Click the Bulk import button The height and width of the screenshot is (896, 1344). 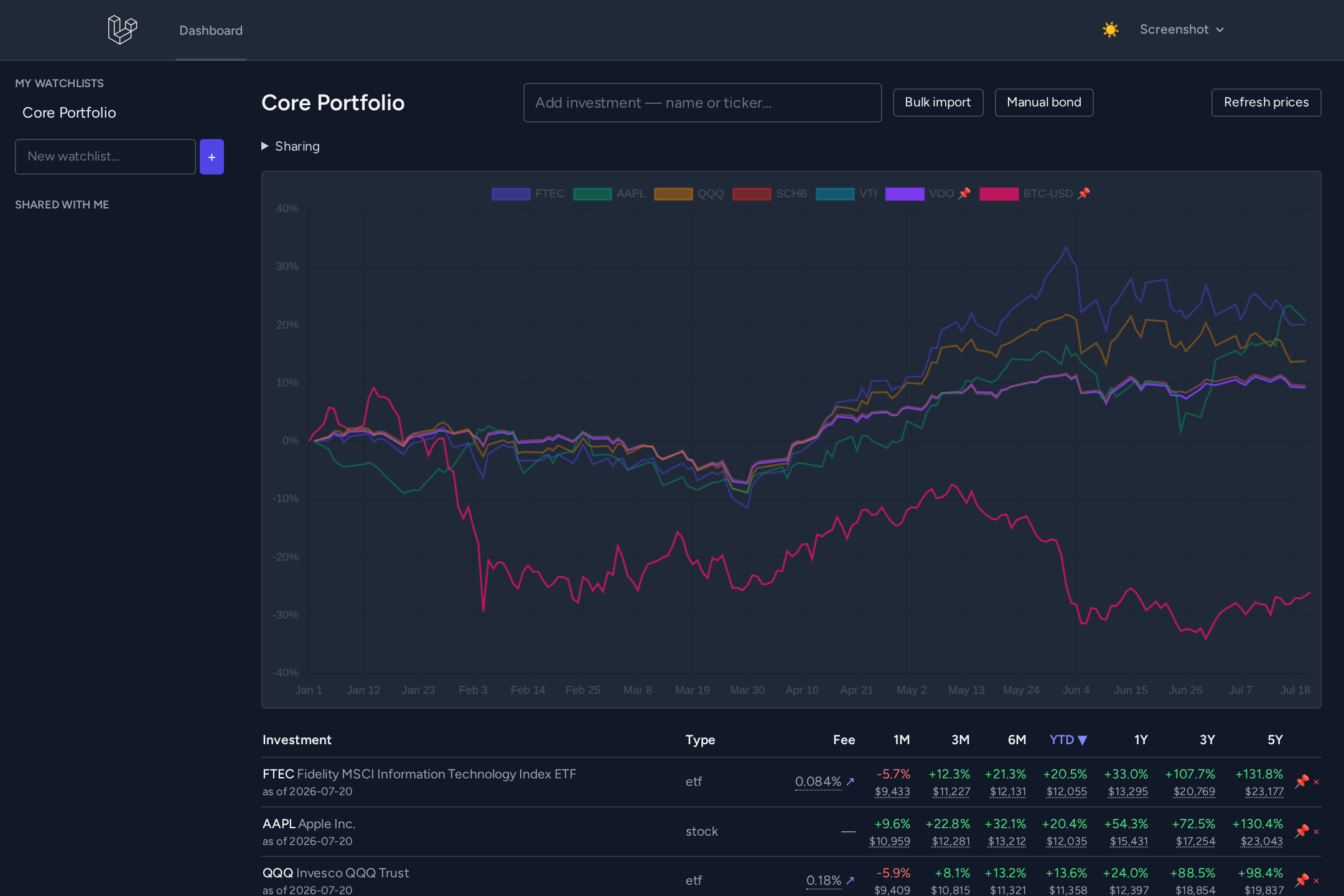click(938, 103)
